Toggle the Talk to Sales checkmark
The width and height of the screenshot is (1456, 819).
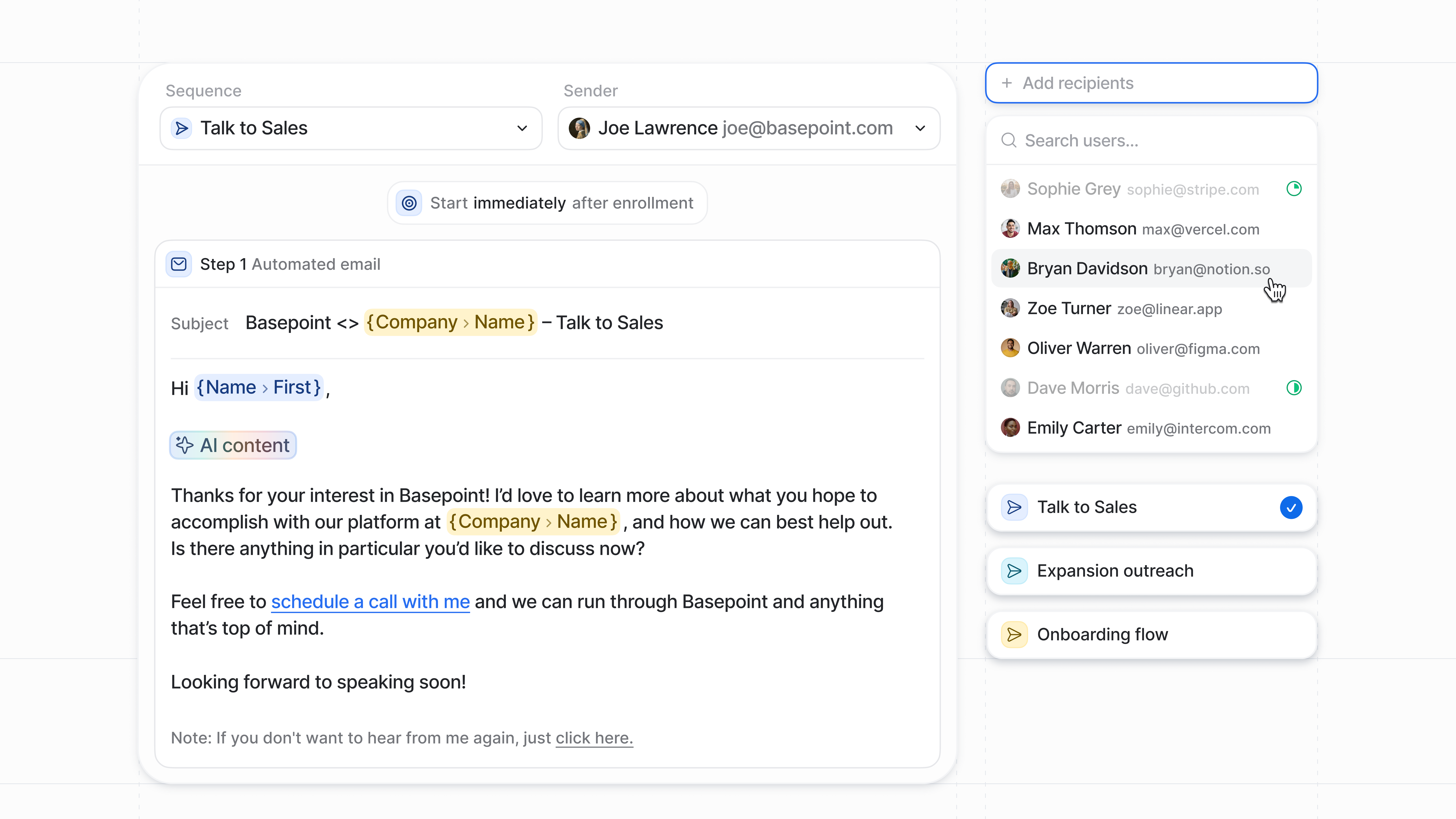[1291, 508]
